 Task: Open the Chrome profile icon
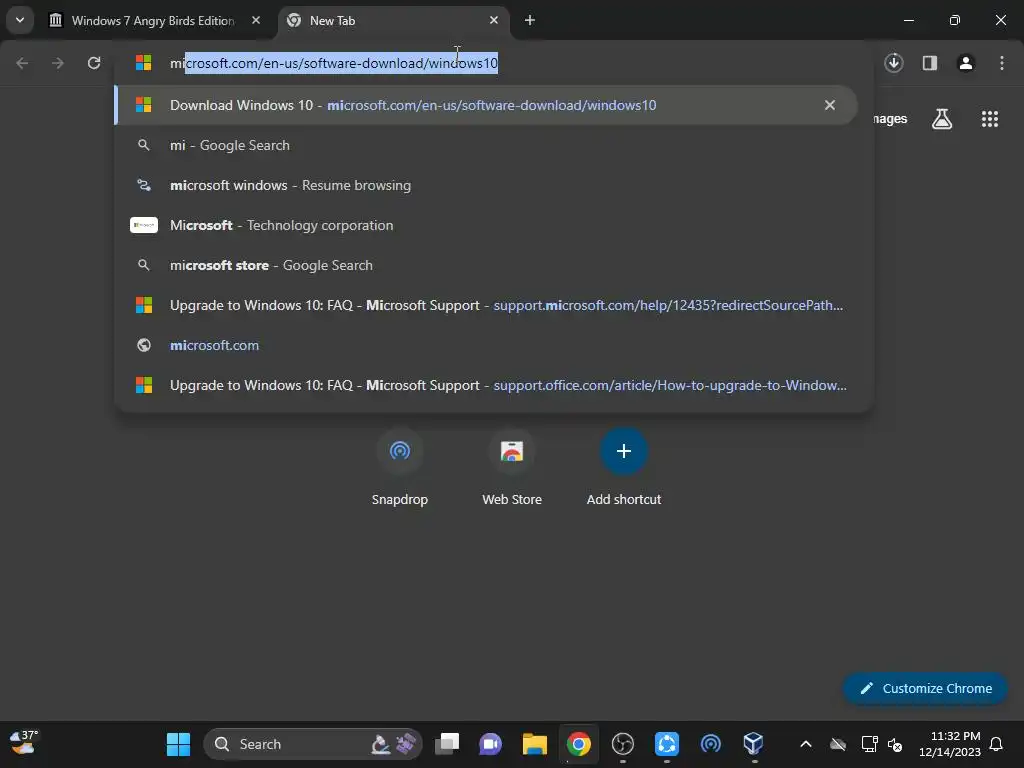click(x=965, y=63)
